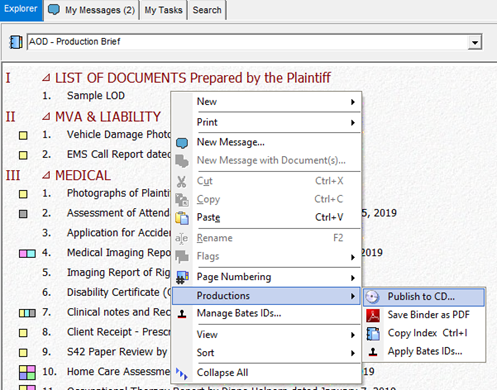Click the scissors icon next to Cut
Screen dimensions: 497x390
coord(181,181)
